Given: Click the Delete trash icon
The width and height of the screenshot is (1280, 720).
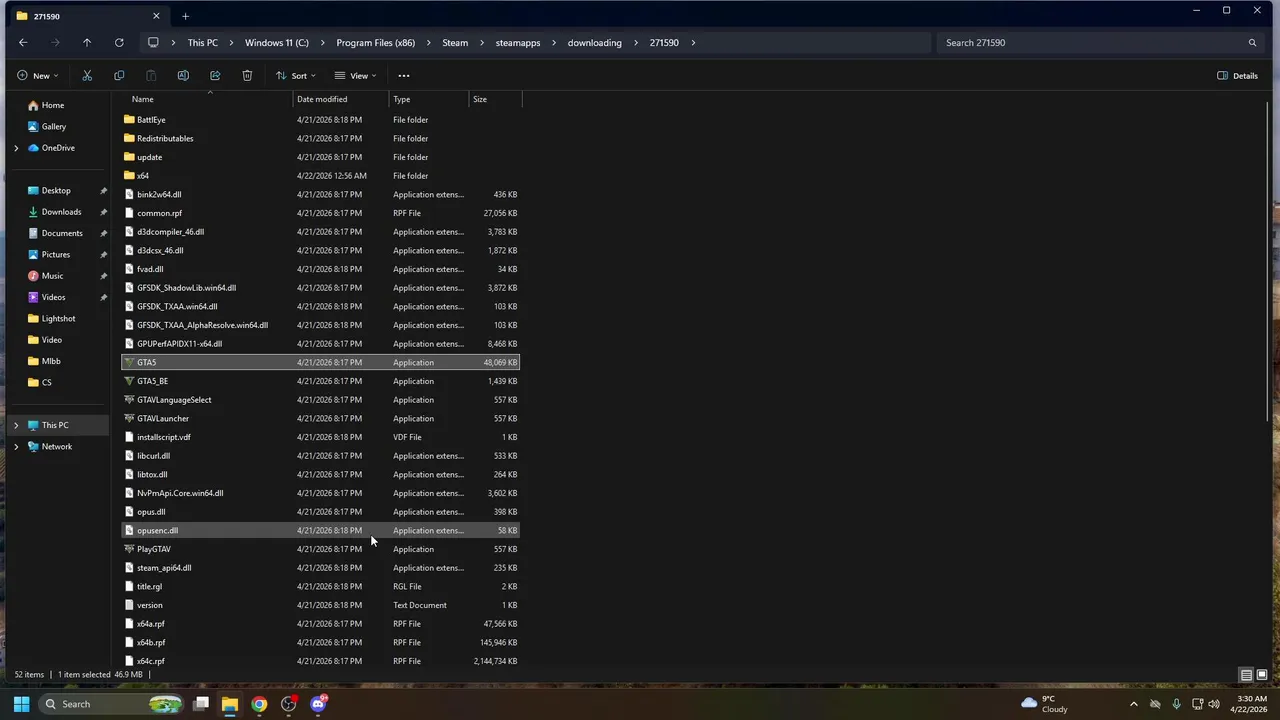Looking at the screenshot, I should tap(247, 75).
